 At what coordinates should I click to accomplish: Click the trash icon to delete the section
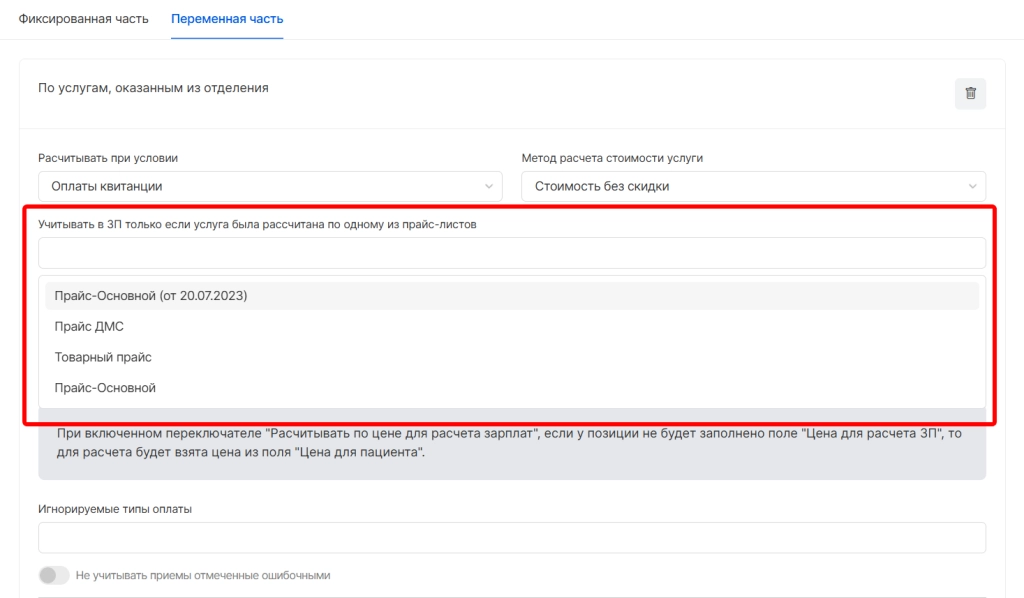point(970,94)
